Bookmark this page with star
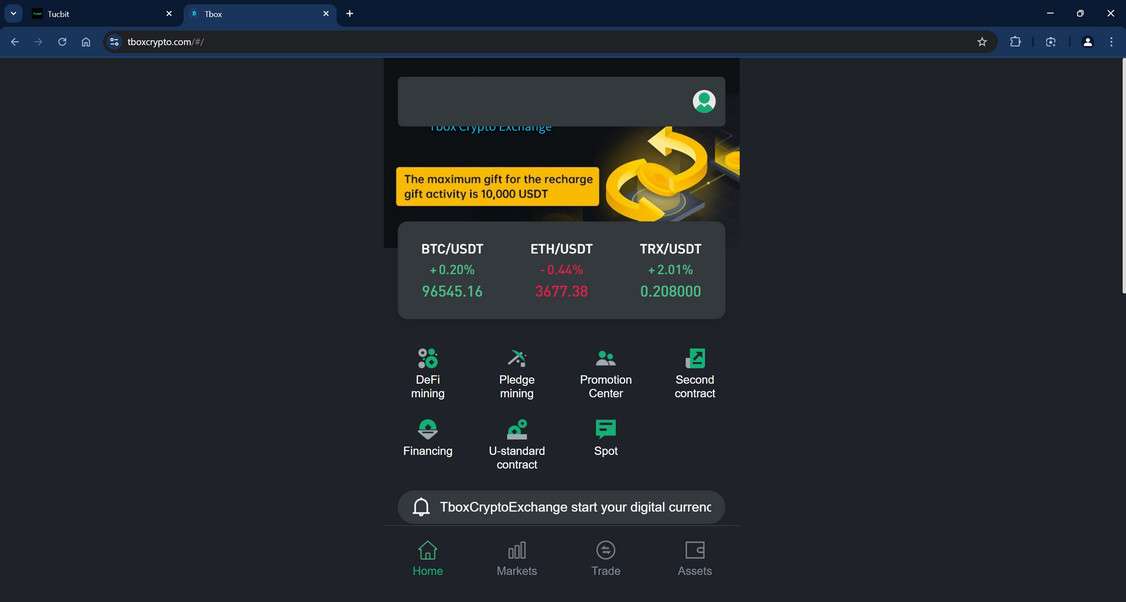The height and width of the screenshot is (602, 1126). 982,42
